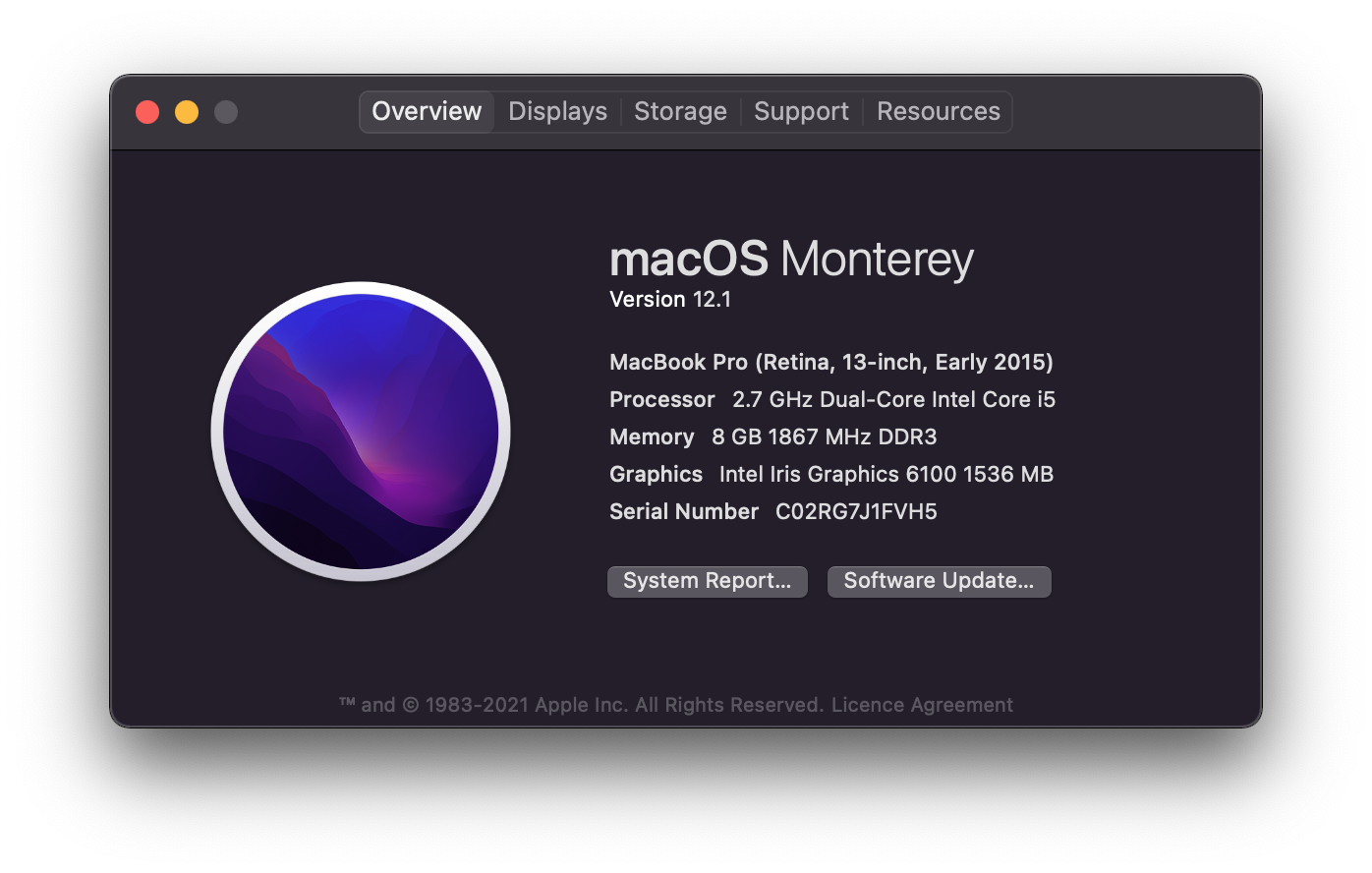Open the Resources tab
This screenshot has height=873, width=1372.
pos(938,111)
